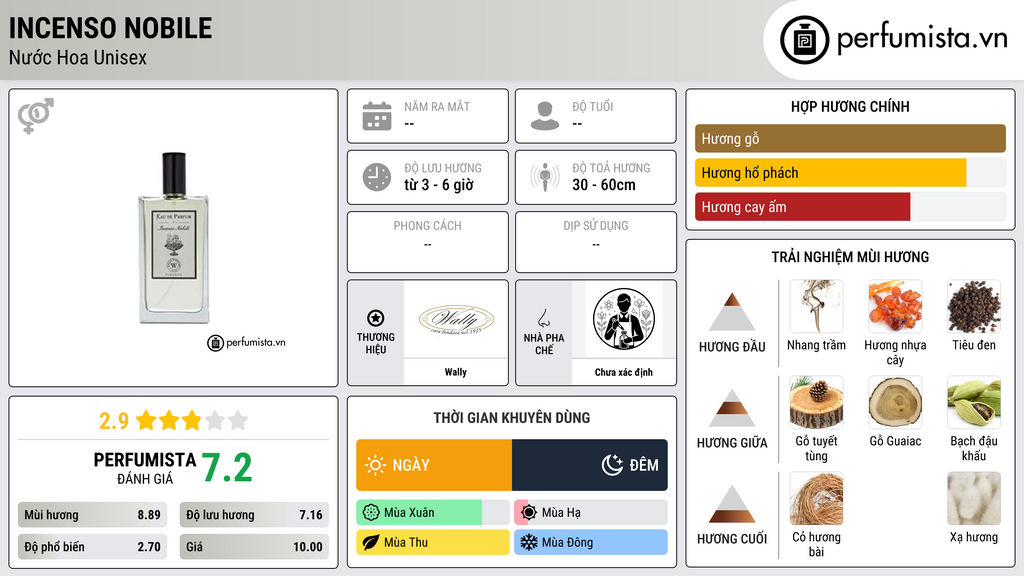Screen dimensions: 1024x576
Task: Click the Trải nghiệm mùi hương heading
Action: [x=850, y=257]
